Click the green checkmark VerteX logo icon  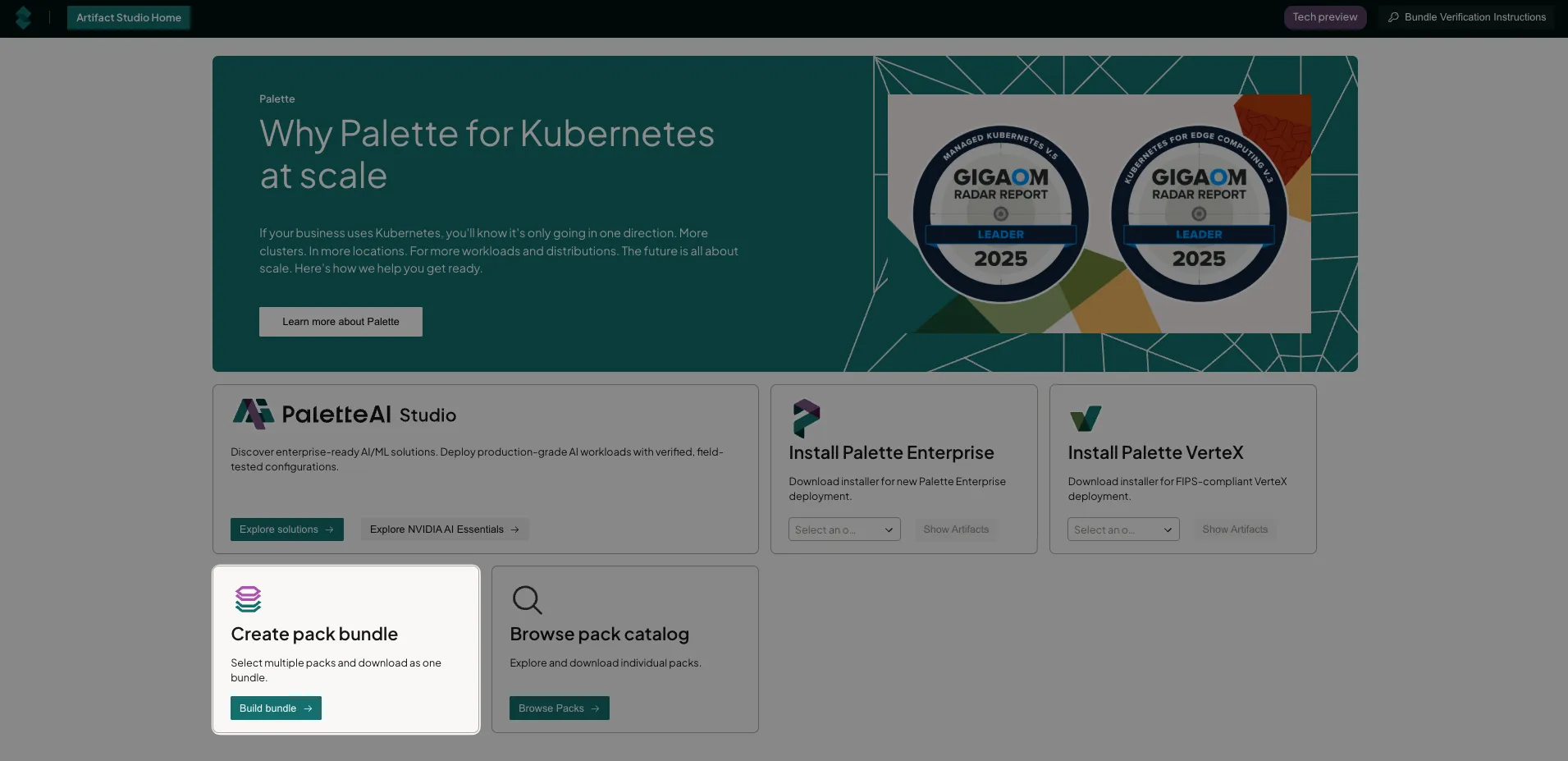[x=1085, y=419]
